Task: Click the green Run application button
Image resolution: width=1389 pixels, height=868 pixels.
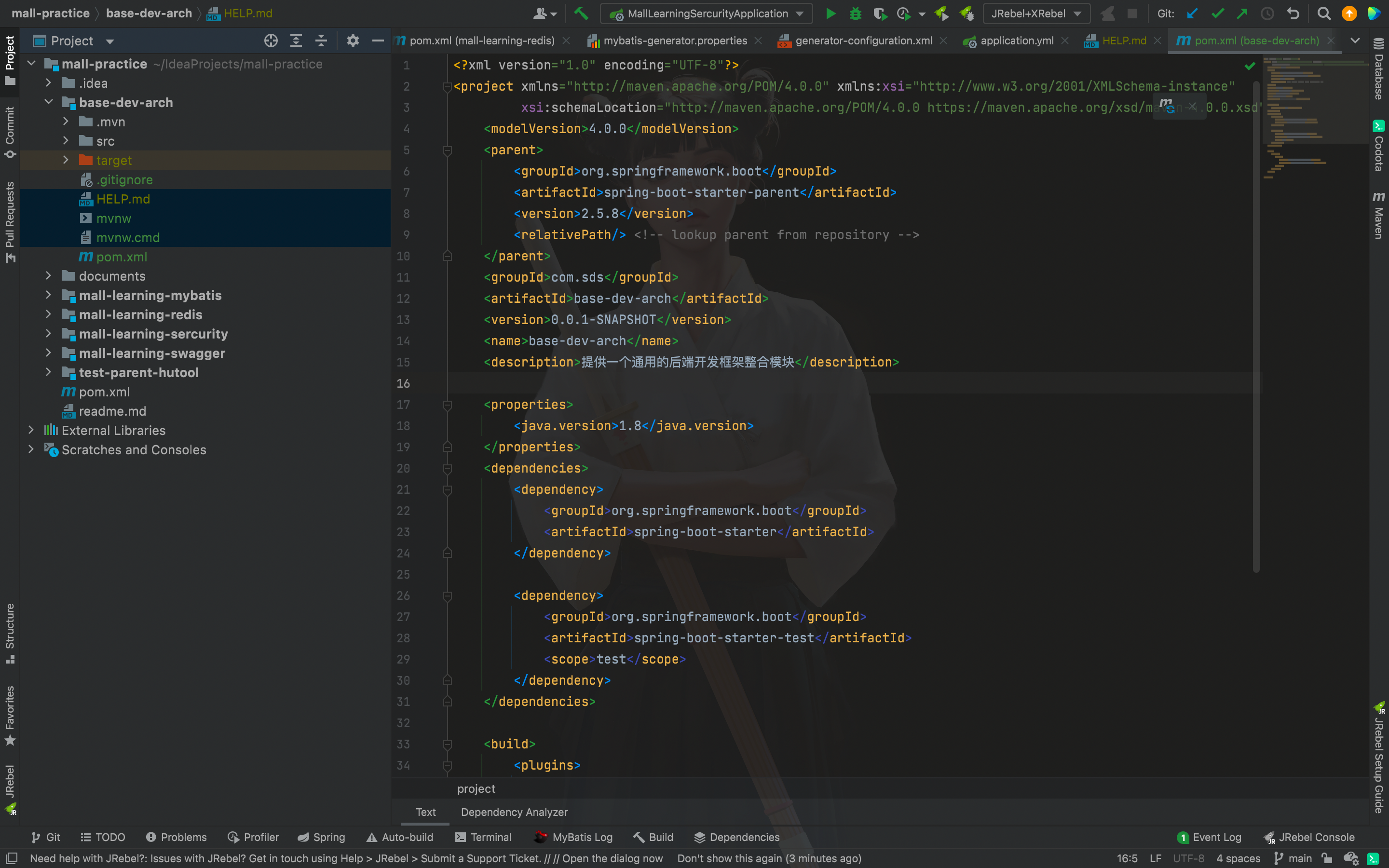Action: coord(830,13)
